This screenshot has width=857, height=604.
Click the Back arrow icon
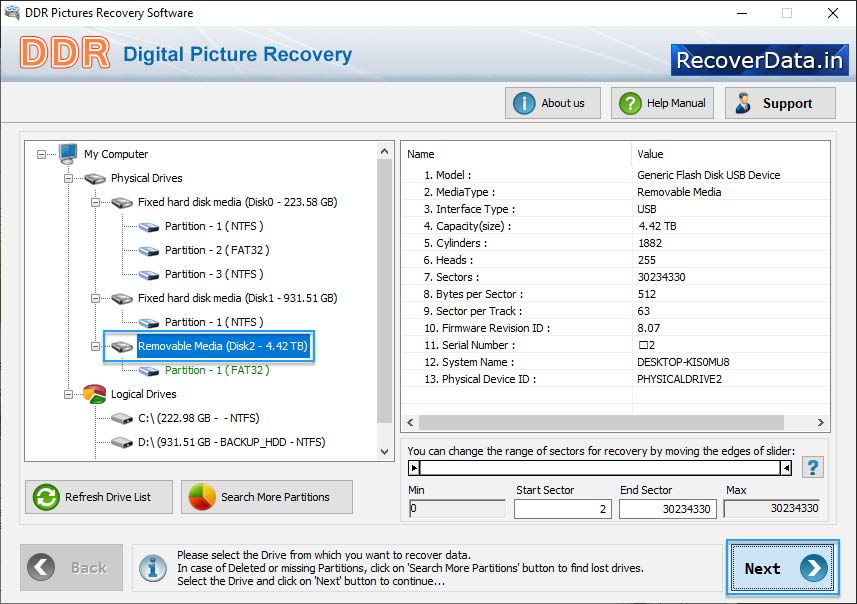tap(42, 567)
